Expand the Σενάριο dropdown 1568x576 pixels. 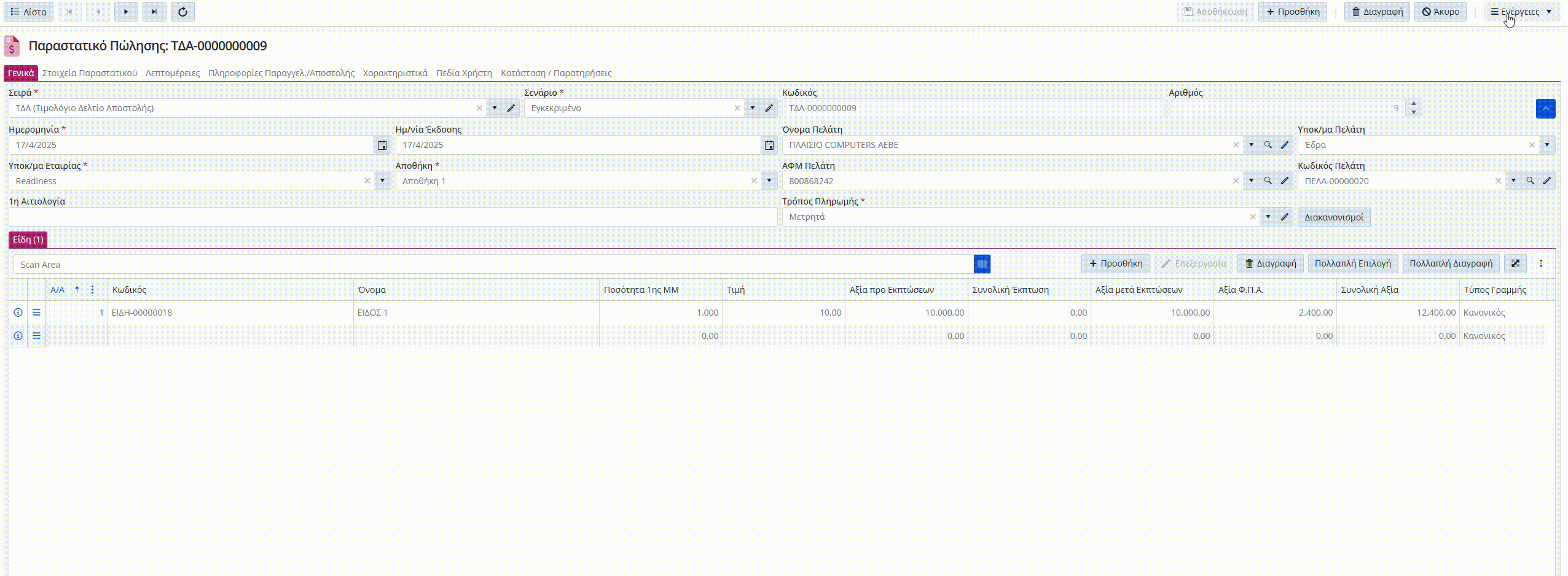(x=753, y=108)
